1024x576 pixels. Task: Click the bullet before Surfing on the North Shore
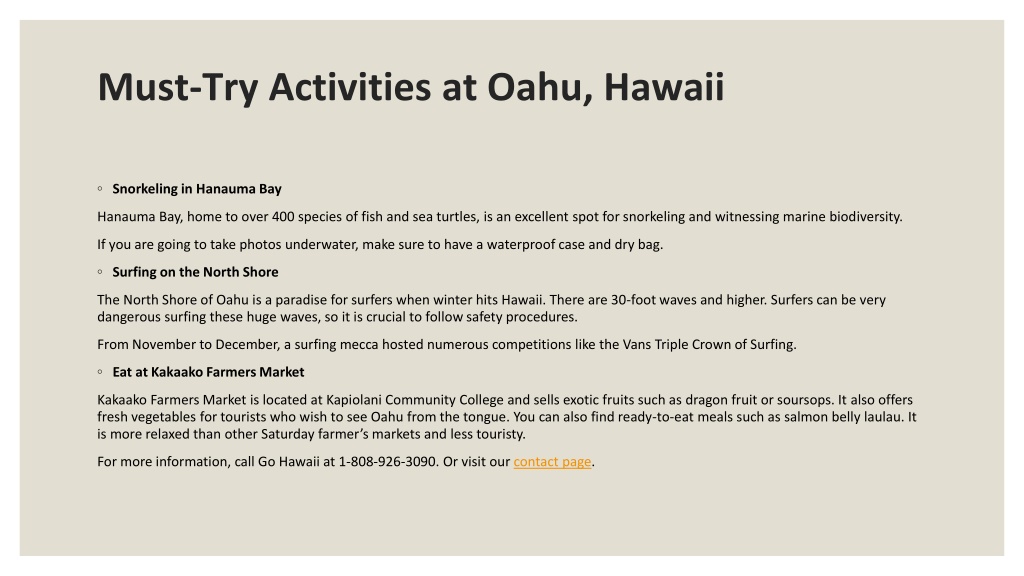coord(100,272)
